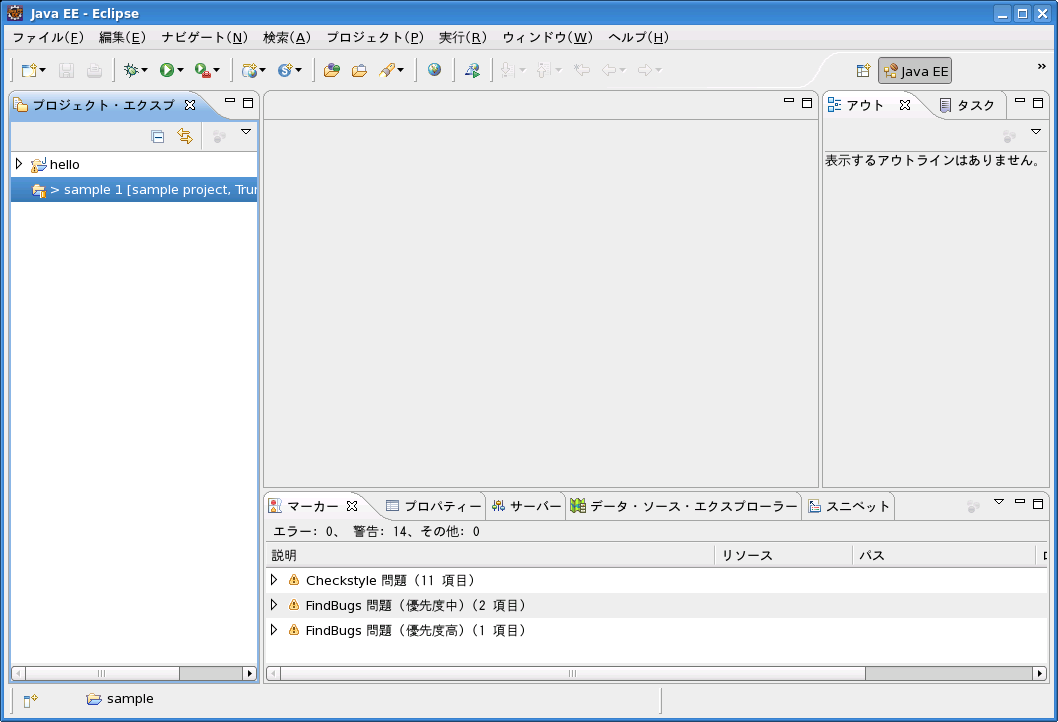Open the Web Browser globe icon
This screenshot has height=722, width=1058.
point(435,70)
